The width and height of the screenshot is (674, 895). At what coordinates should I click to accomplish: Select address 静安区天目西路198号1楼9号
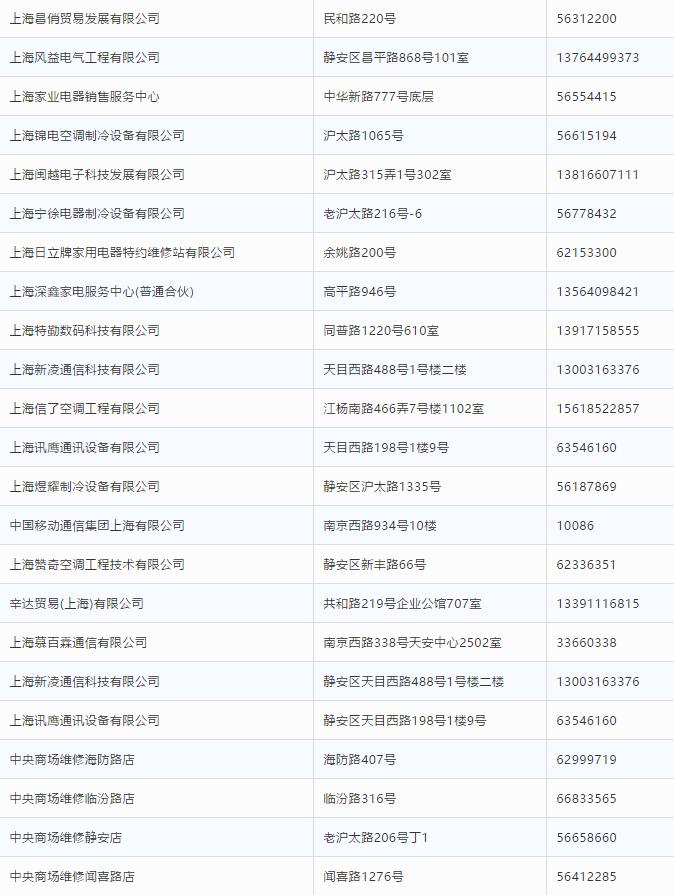coord(405,720)
